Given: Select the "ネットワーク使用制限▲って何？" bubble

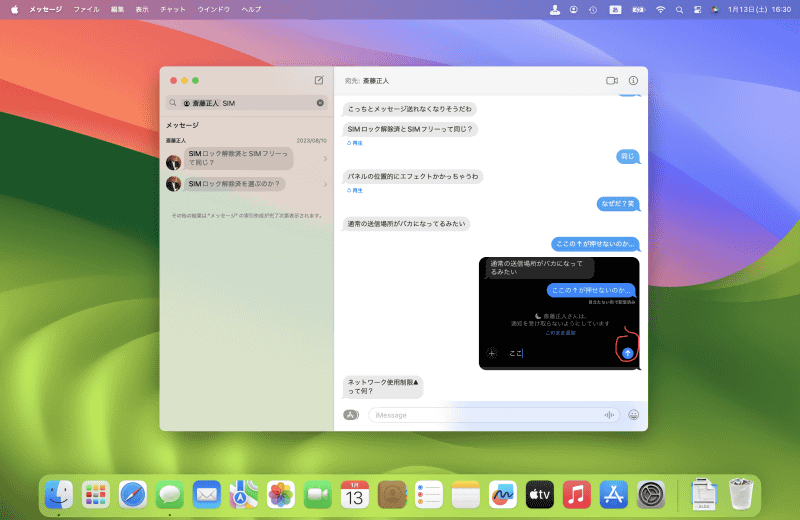Looking at the screenshot, I should tap(383, 386).
